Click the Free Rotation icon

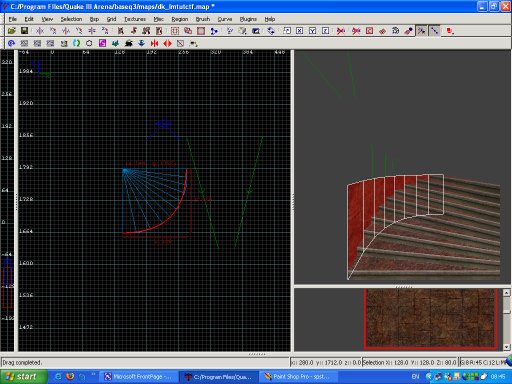pyautogui.click(x=271, y=31)
